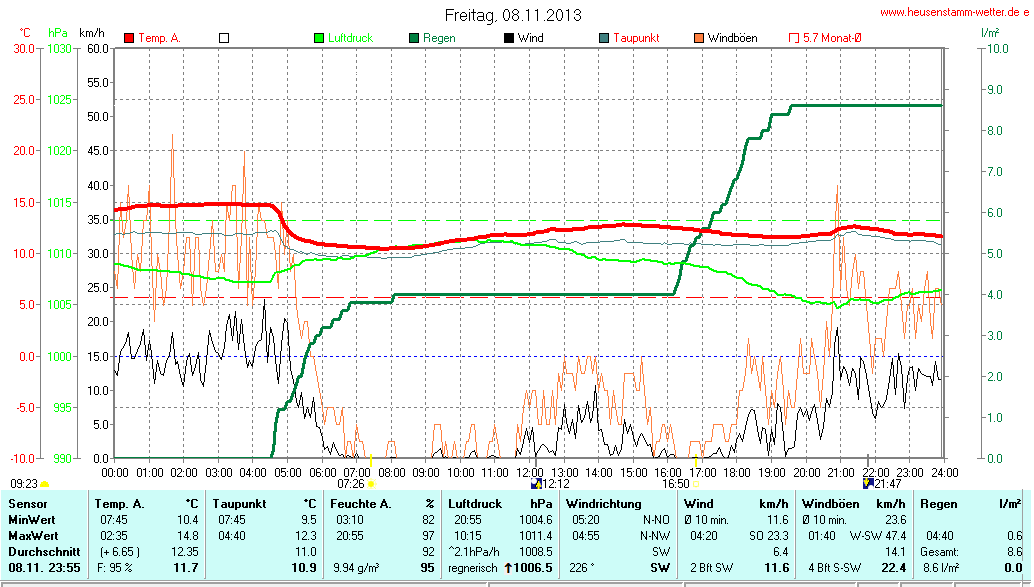Click the 5.7 Monat-Ø legend bracket marker
Image resolution: width=1034 pixels, height=587 pixels.
[x=794, y=38]
